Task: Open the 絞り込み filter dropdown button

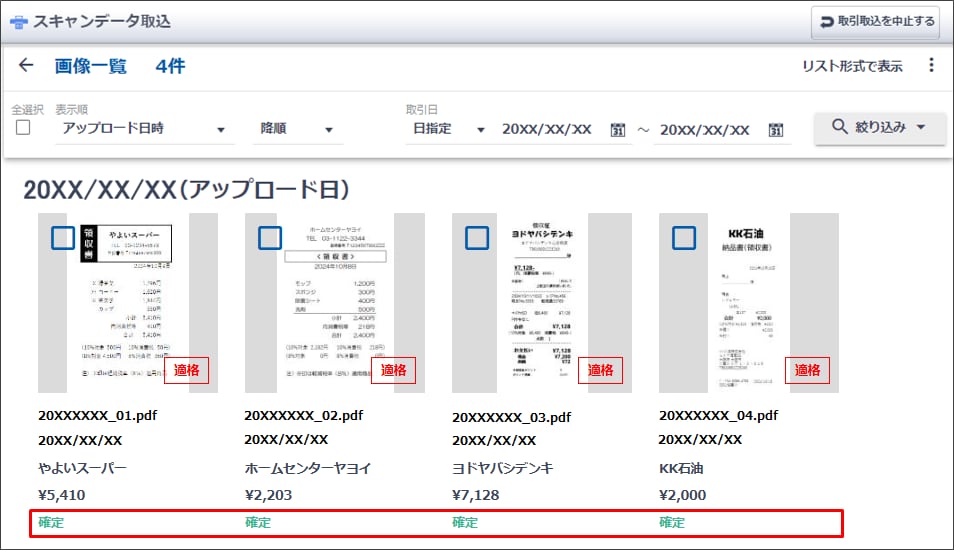Action: coord(879,128)
